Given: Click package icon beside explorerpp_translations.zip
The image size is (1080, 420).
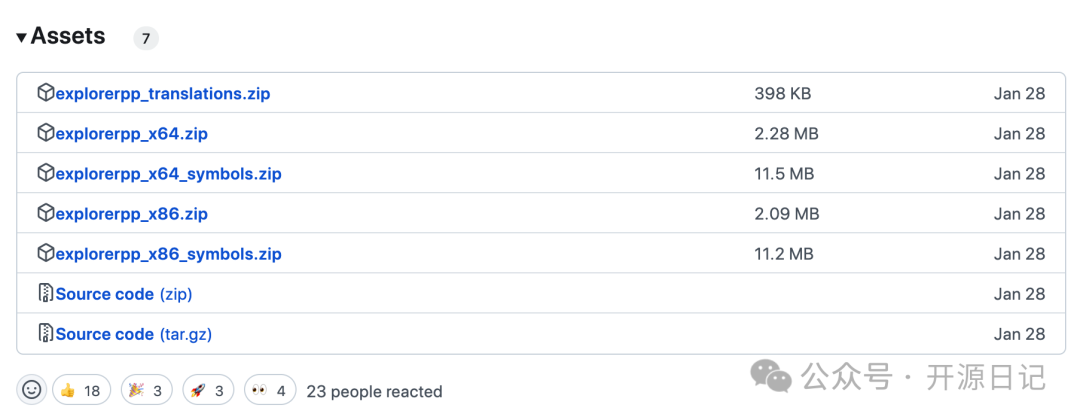Looking at the screenshot, I should point(45,93).
